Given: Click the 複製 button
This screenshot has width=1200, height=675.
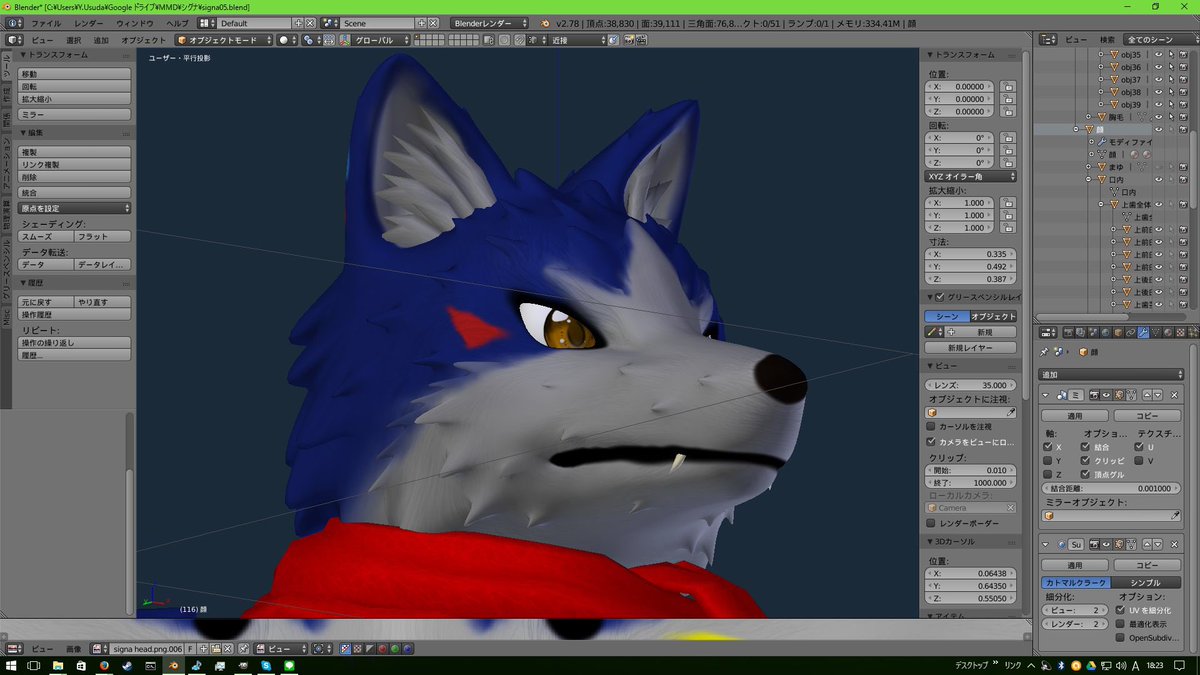Looking at the screenshot, I should point(75,152).
